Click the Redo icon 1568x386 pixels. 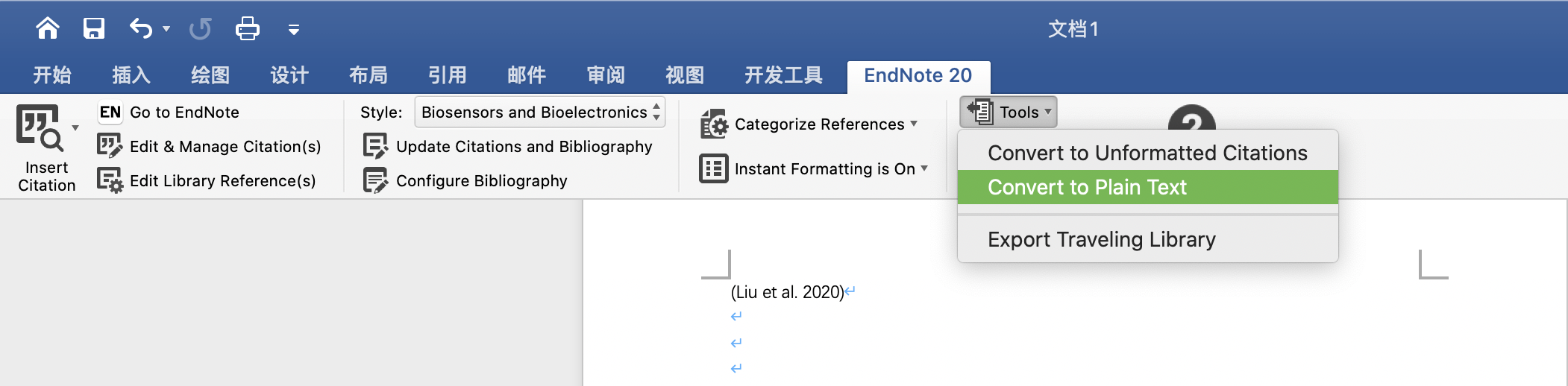[x=200, y=29]
